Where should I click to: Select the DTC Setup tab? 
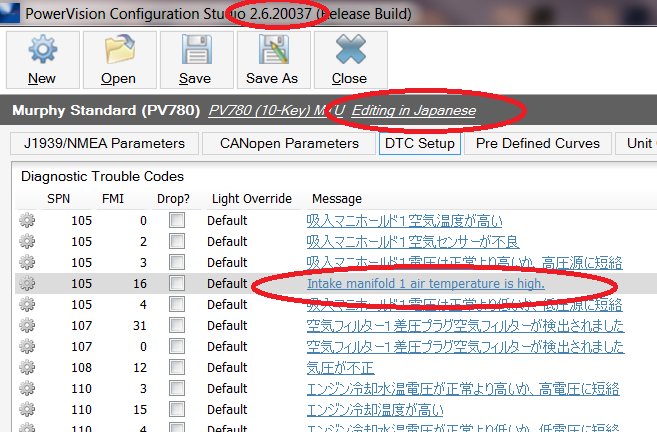[x=420, y=143]
